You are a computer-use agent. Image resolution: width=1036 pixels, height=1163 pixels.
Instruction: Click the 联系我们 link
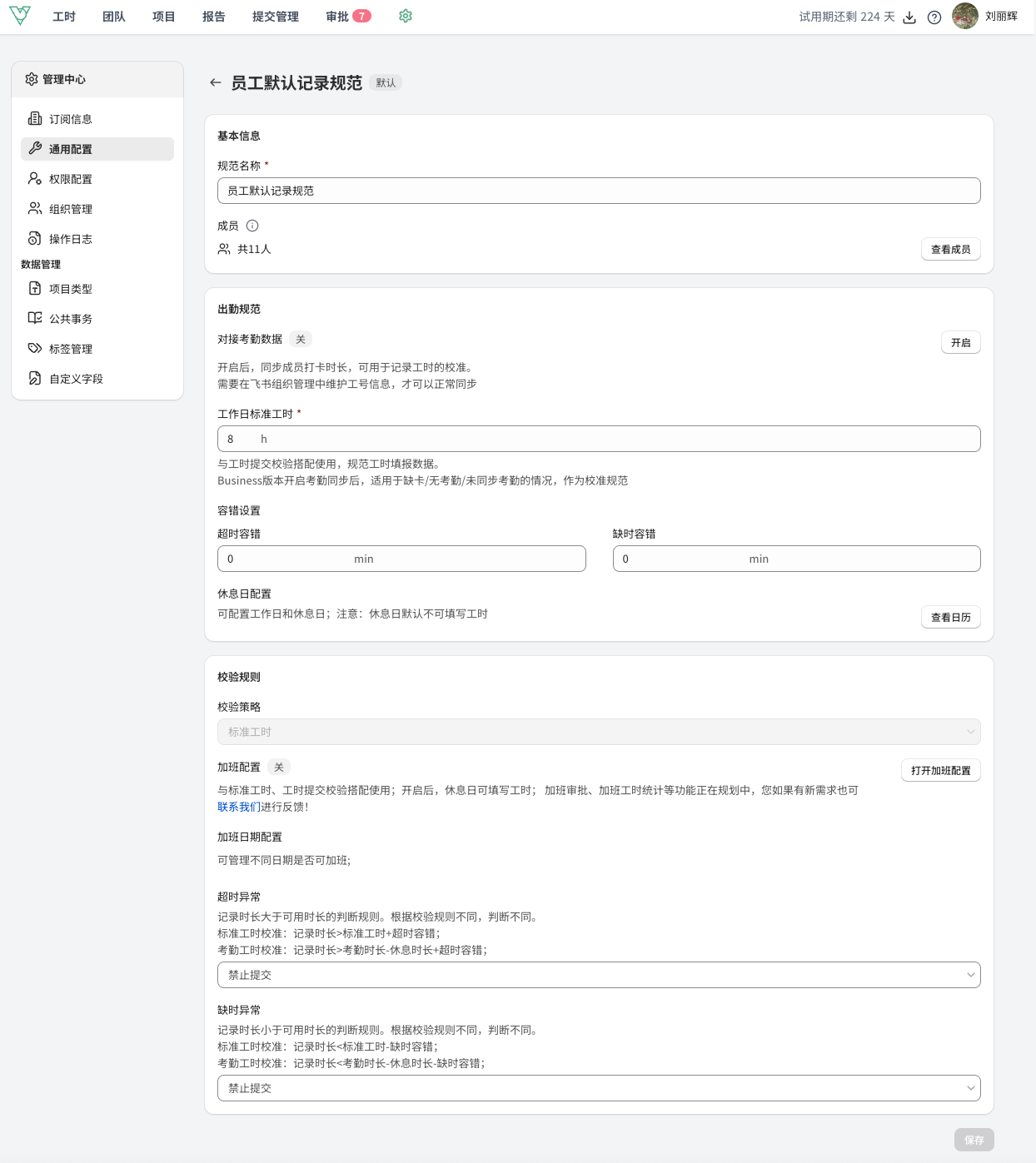tap(238, 807)
